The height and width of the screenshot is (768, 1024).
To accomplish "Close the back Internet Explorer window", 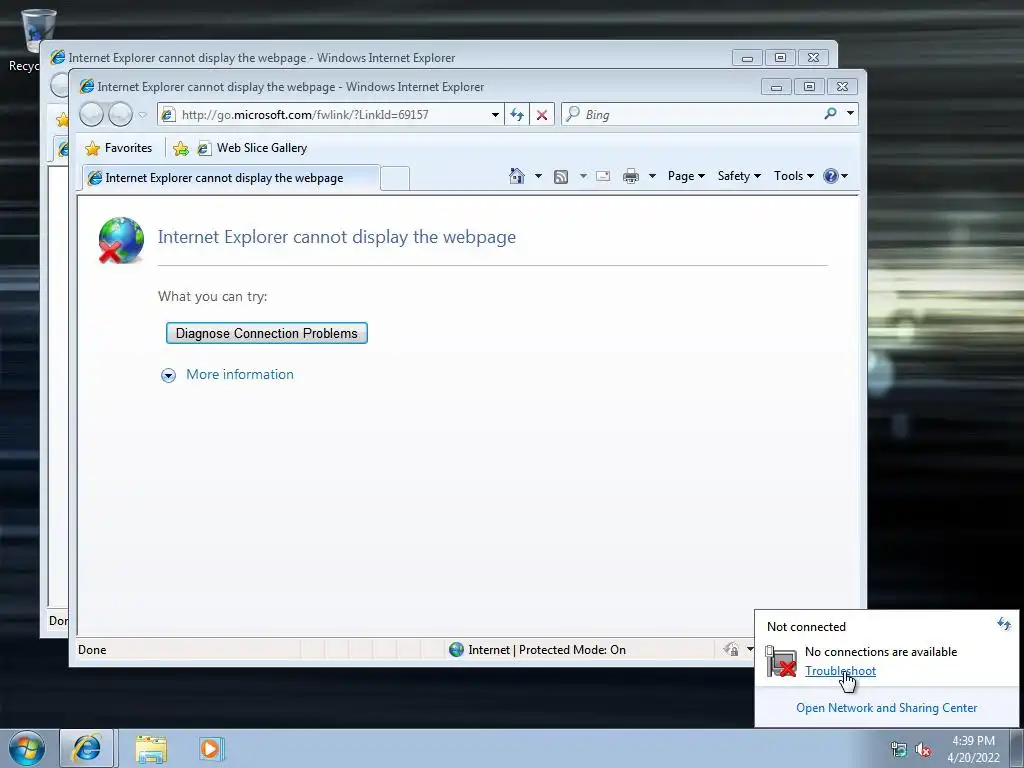I will [x=813, y=57].
